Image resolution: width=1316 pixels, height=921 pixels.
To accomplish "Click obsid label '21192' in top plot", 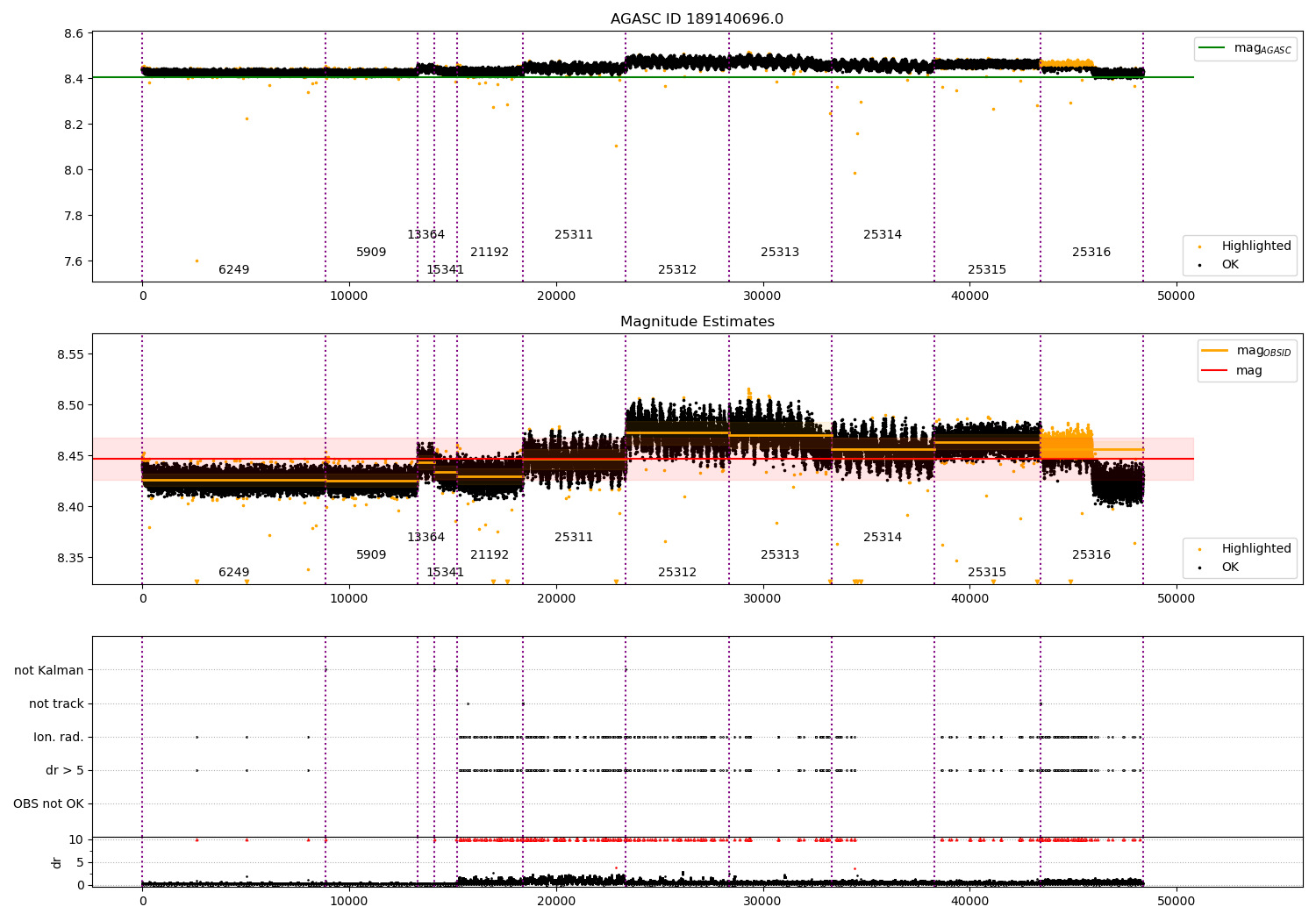I will coord(490,253).
